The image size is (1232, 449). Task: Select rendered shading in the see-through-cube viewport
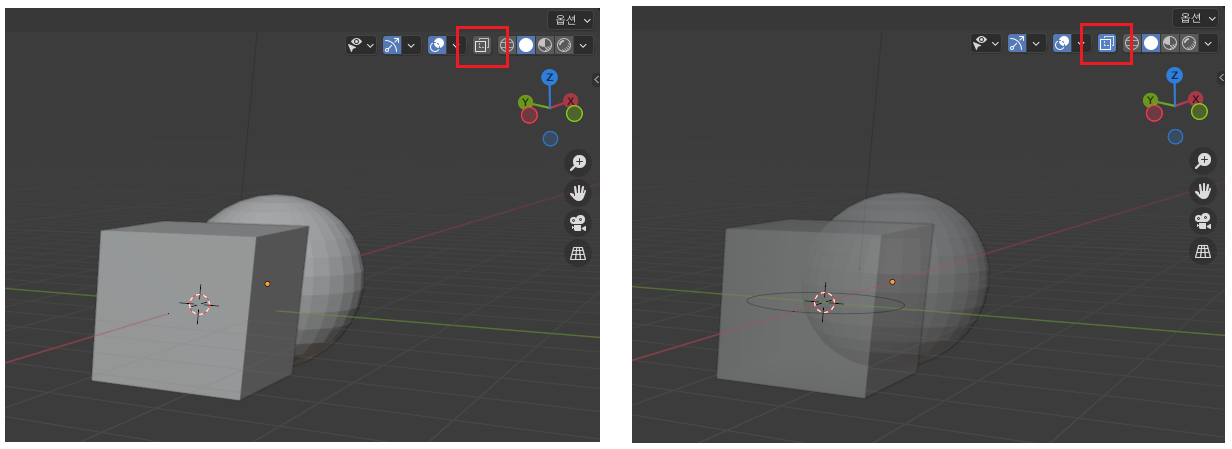1189,44
